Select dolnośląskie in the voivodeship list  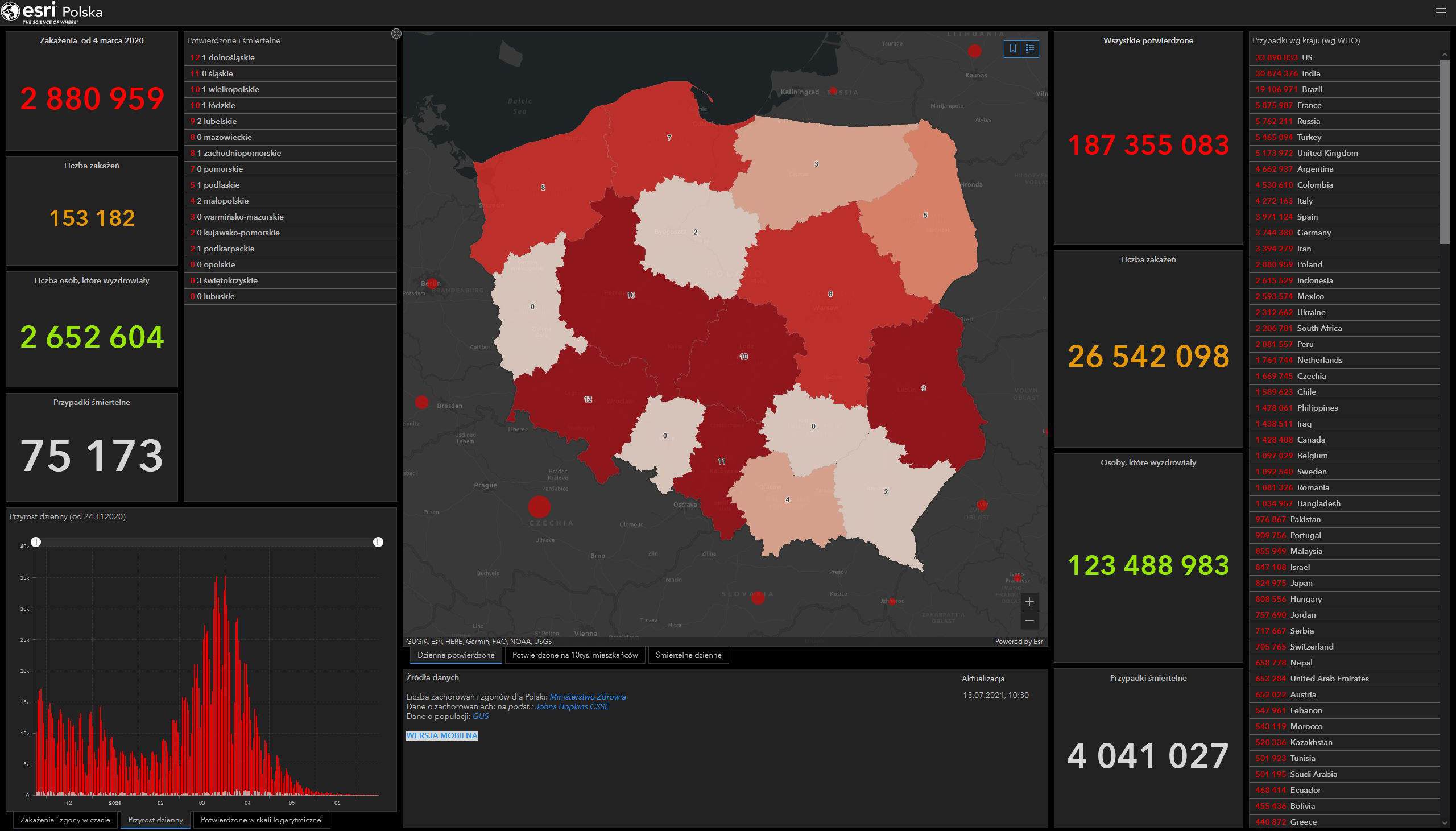pyautogui.click(x=228, y=57)
